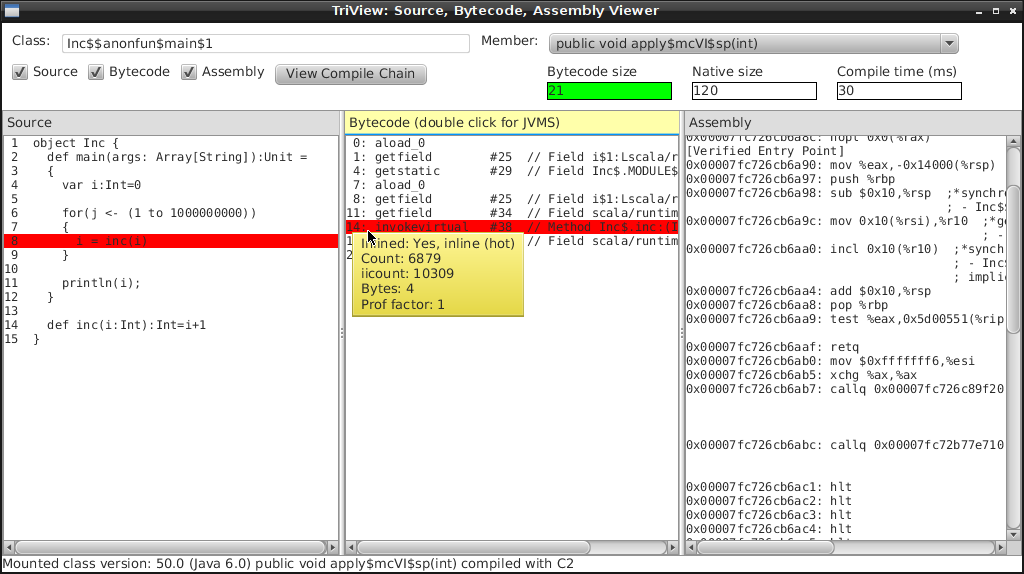The image size is (1024, 574).
Task: Click Assembly pane left scroll arrow
Action: 691,547
